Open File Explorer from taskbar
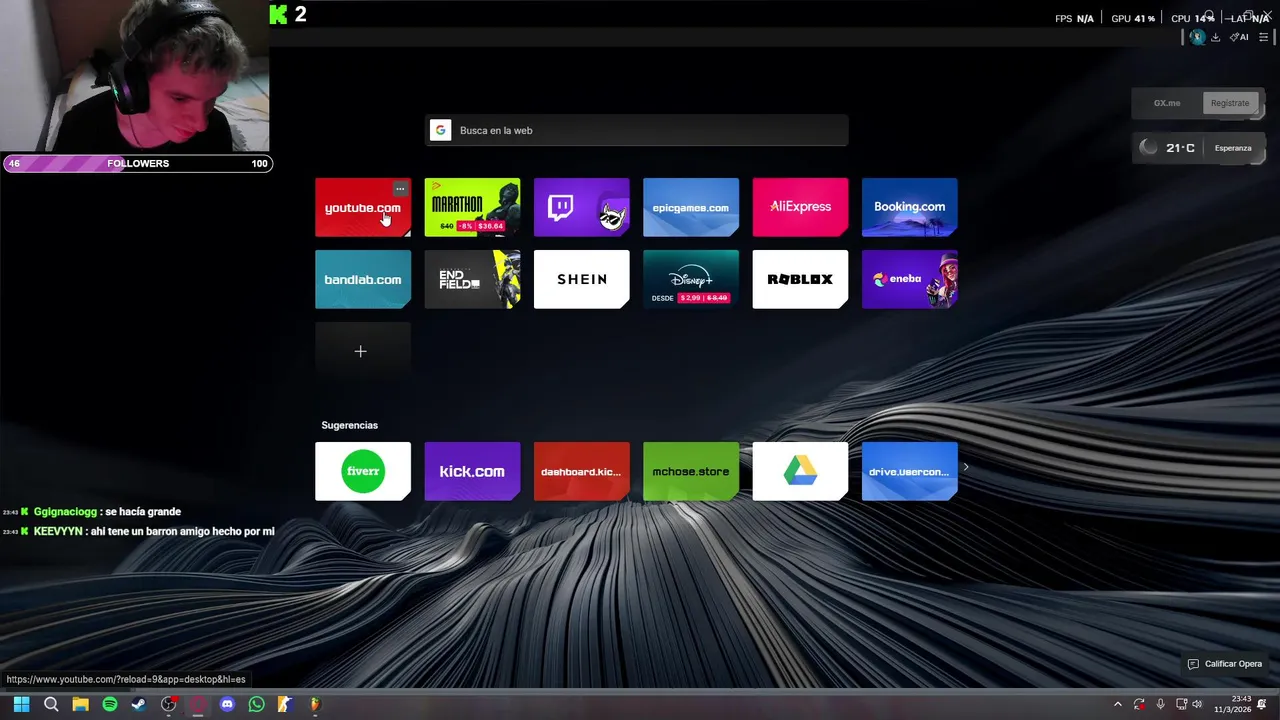 tap(80, 704)
